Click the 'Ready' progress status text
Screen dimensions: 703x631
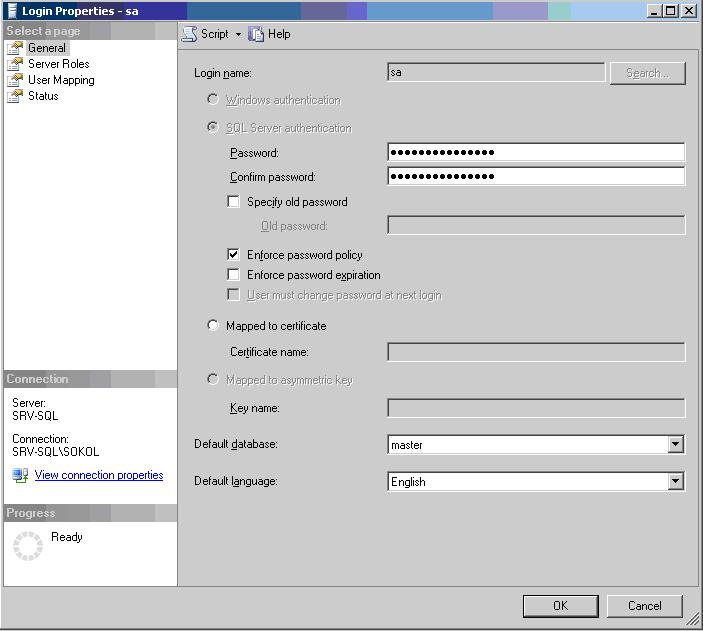[x=67, y=537]
